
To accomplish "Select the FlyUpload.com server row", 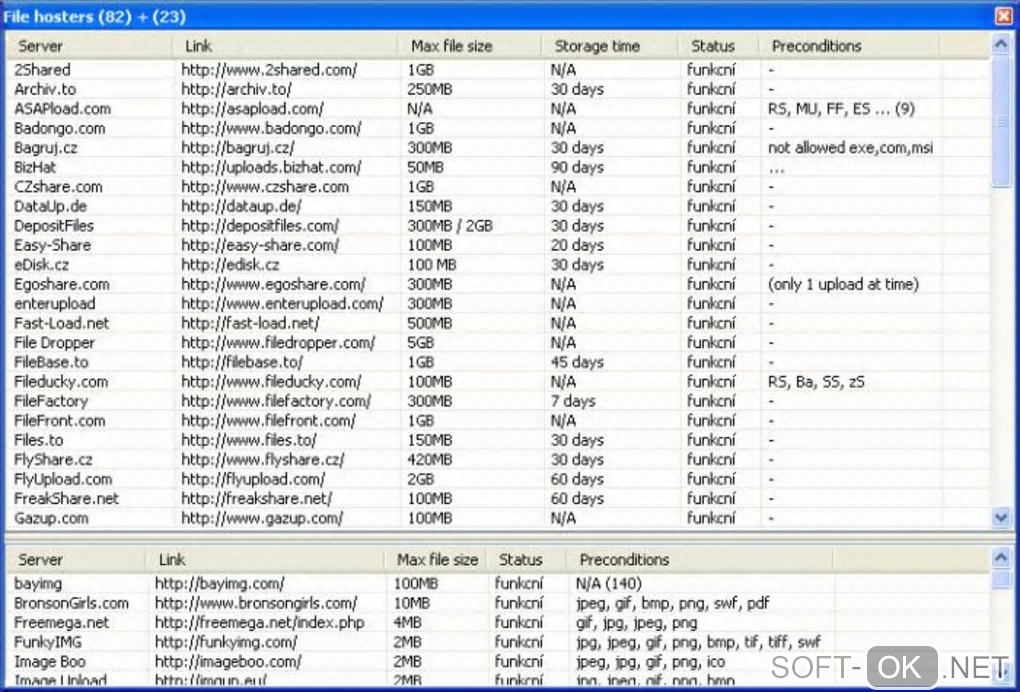I will [499, 479].
